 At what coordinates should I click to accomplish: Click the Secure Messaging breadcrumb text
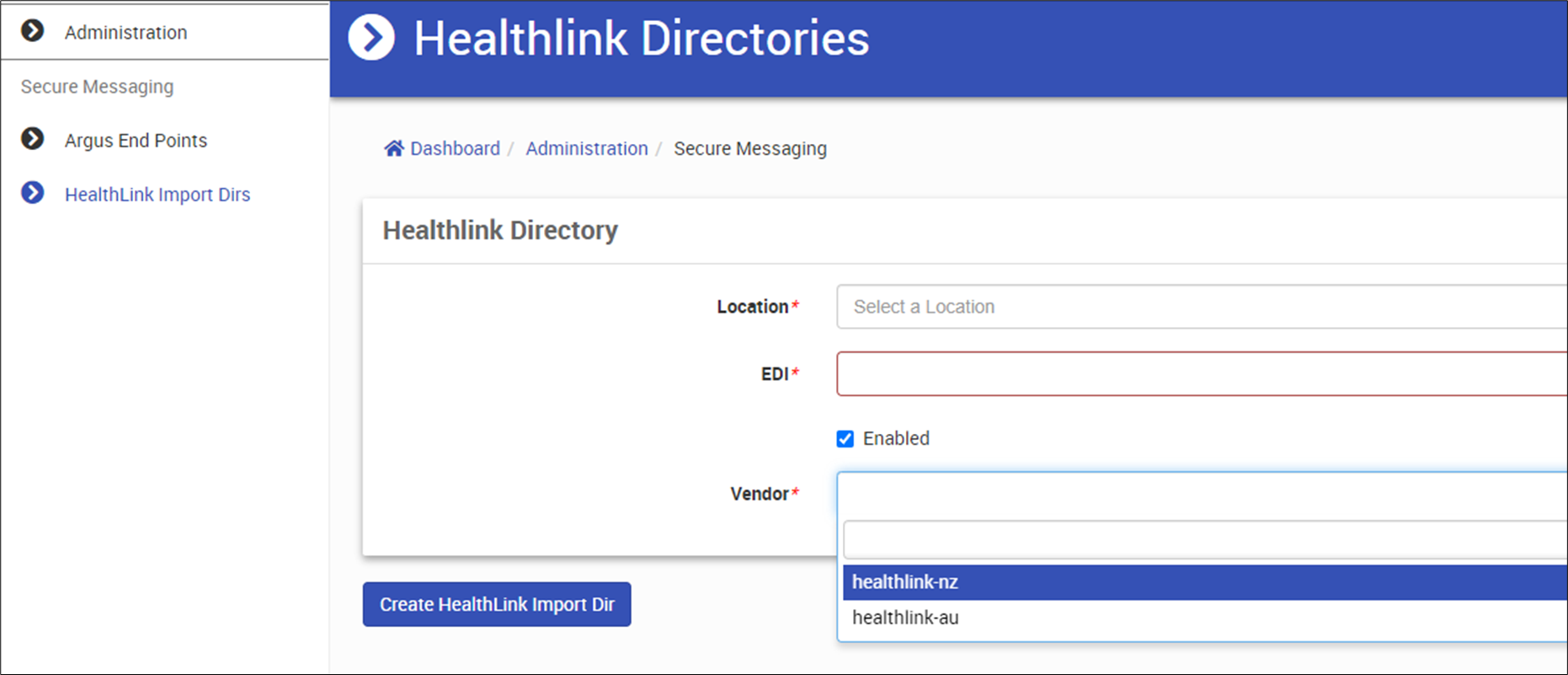[750, 148]
